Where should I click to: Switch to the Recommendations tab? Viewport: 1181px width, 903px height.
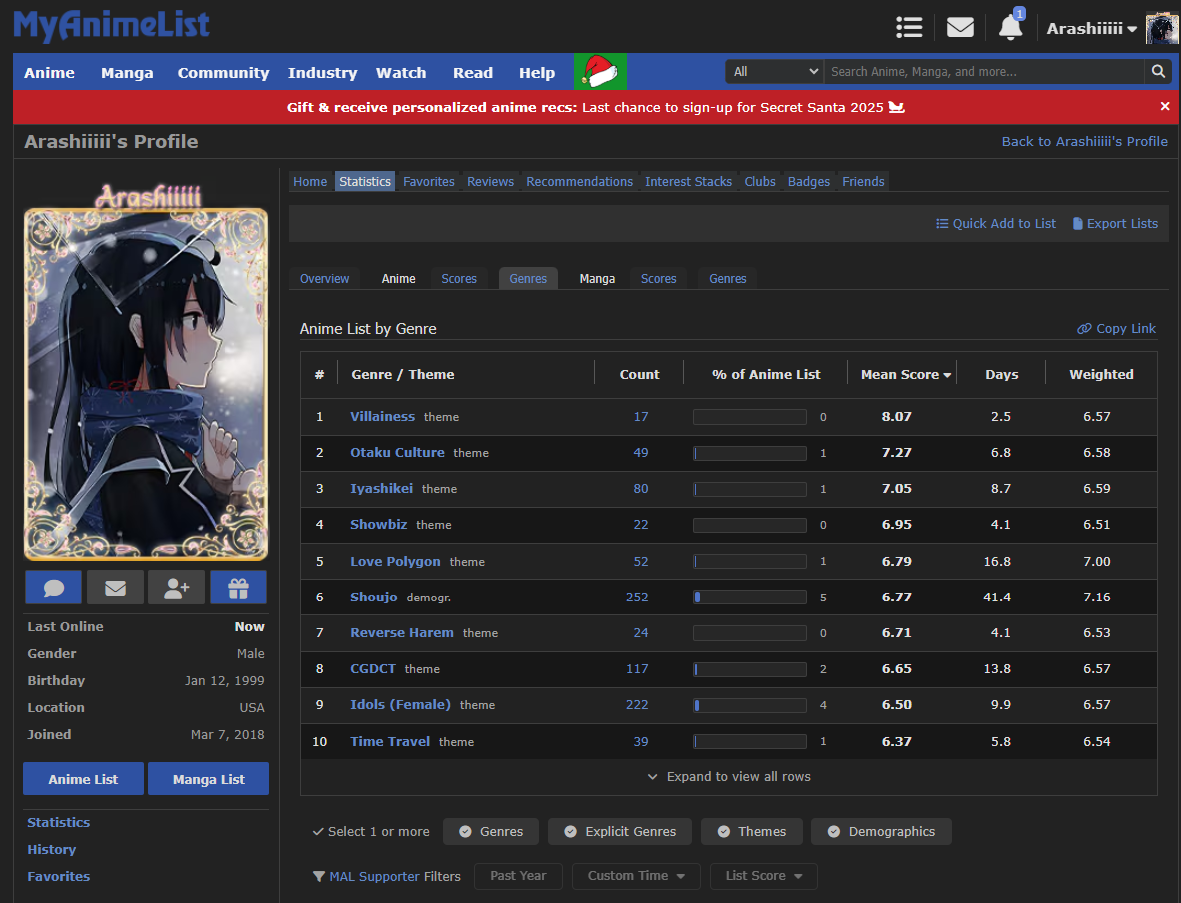(579, 182)
